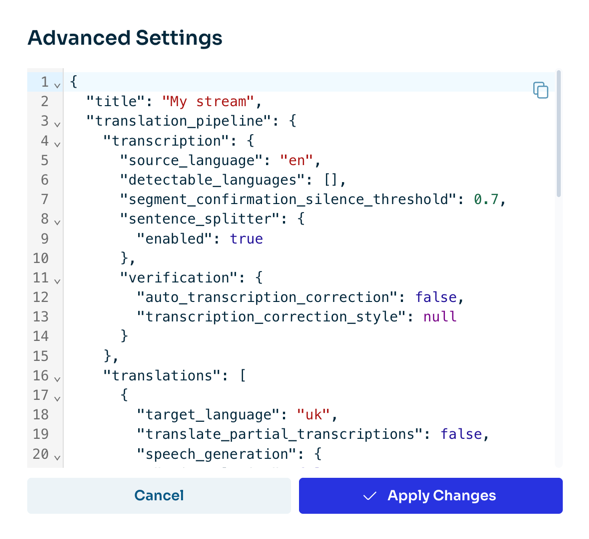This screenshot has width=589, height=539.
Task: Click the 0.7 threshold value
Action: point(486,199)
